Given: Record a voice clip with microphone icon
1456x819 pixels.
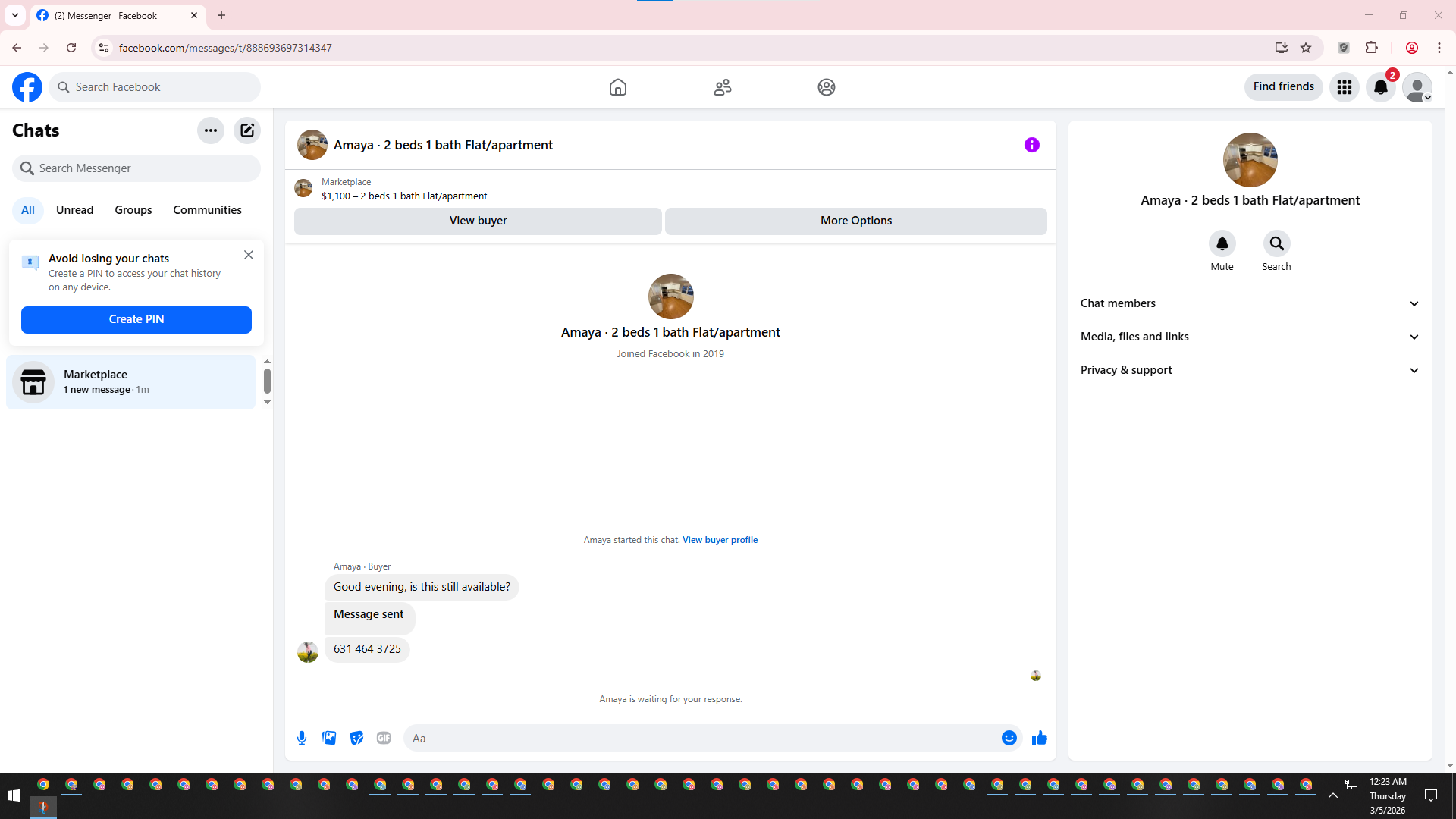Looking at the screenshot, I should point(302,739).
